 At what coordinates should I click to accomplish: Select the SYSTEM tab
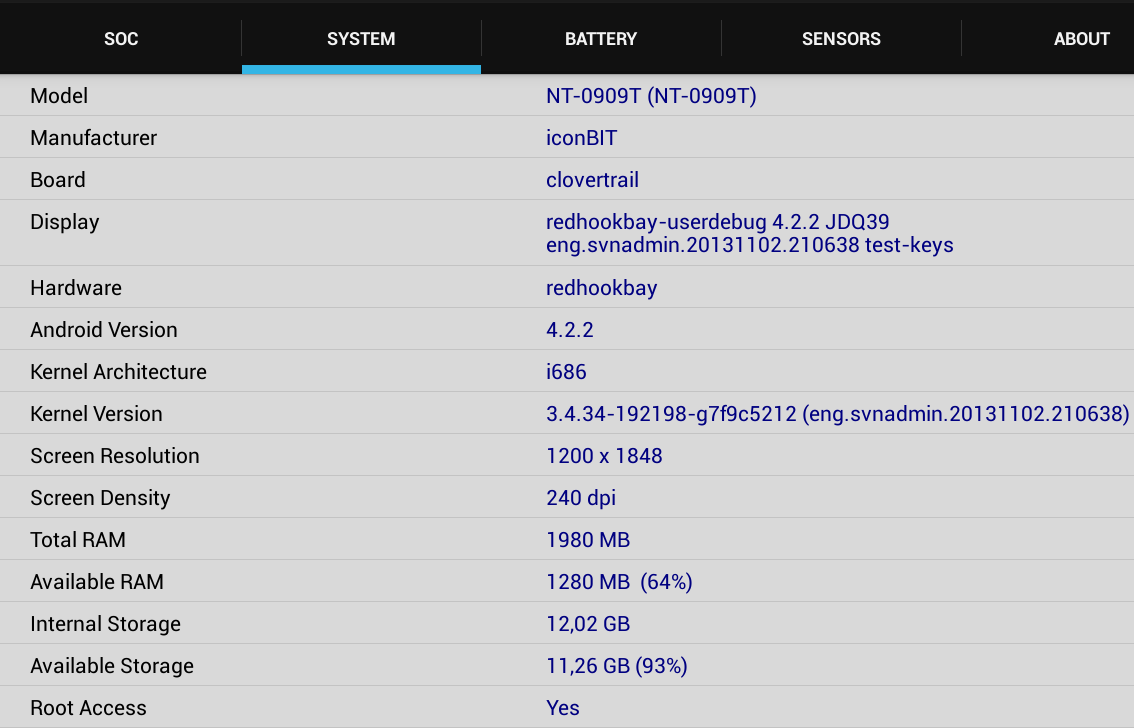[361, 39]
